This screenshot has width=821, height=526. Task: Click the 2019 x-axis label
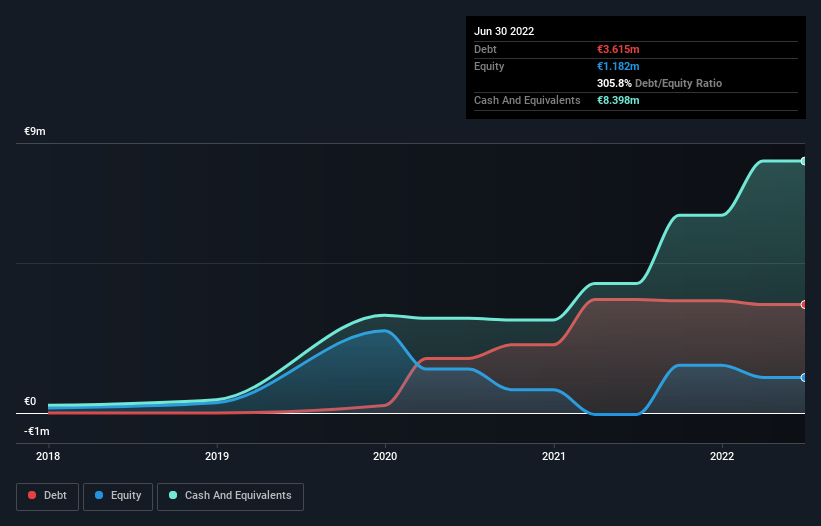point(217,456)
